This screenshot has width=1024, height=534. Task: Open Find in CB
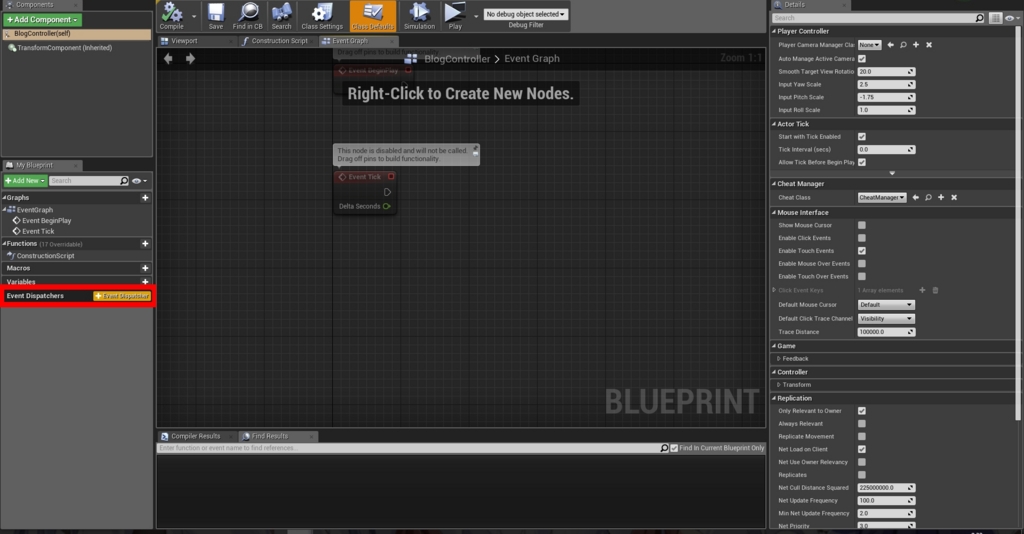pos(248,16)
